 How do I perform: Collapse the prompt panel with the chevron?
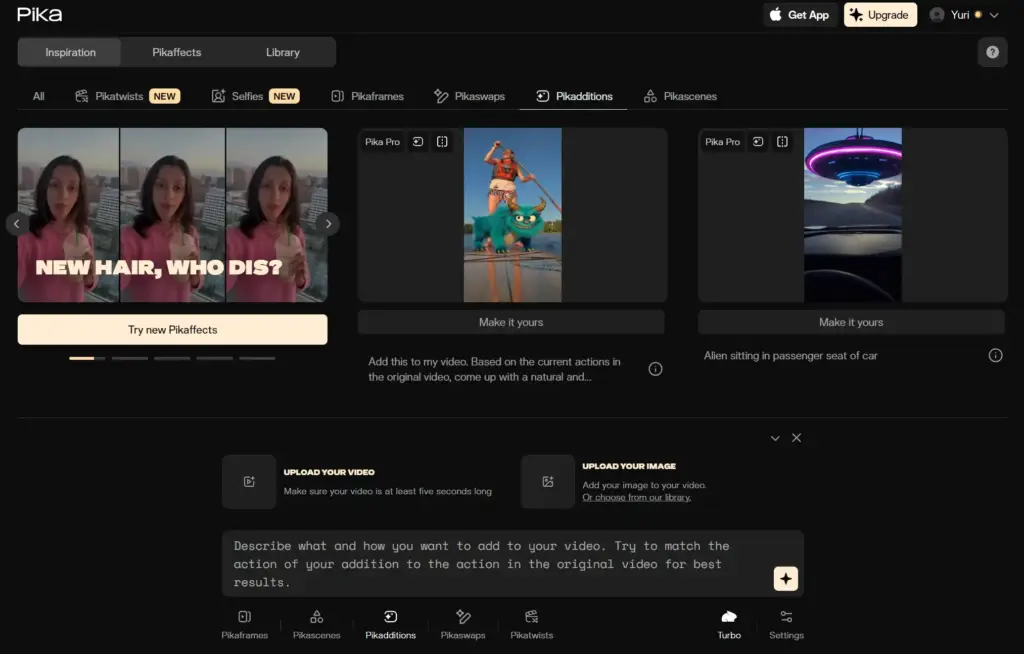click(775, 438)
